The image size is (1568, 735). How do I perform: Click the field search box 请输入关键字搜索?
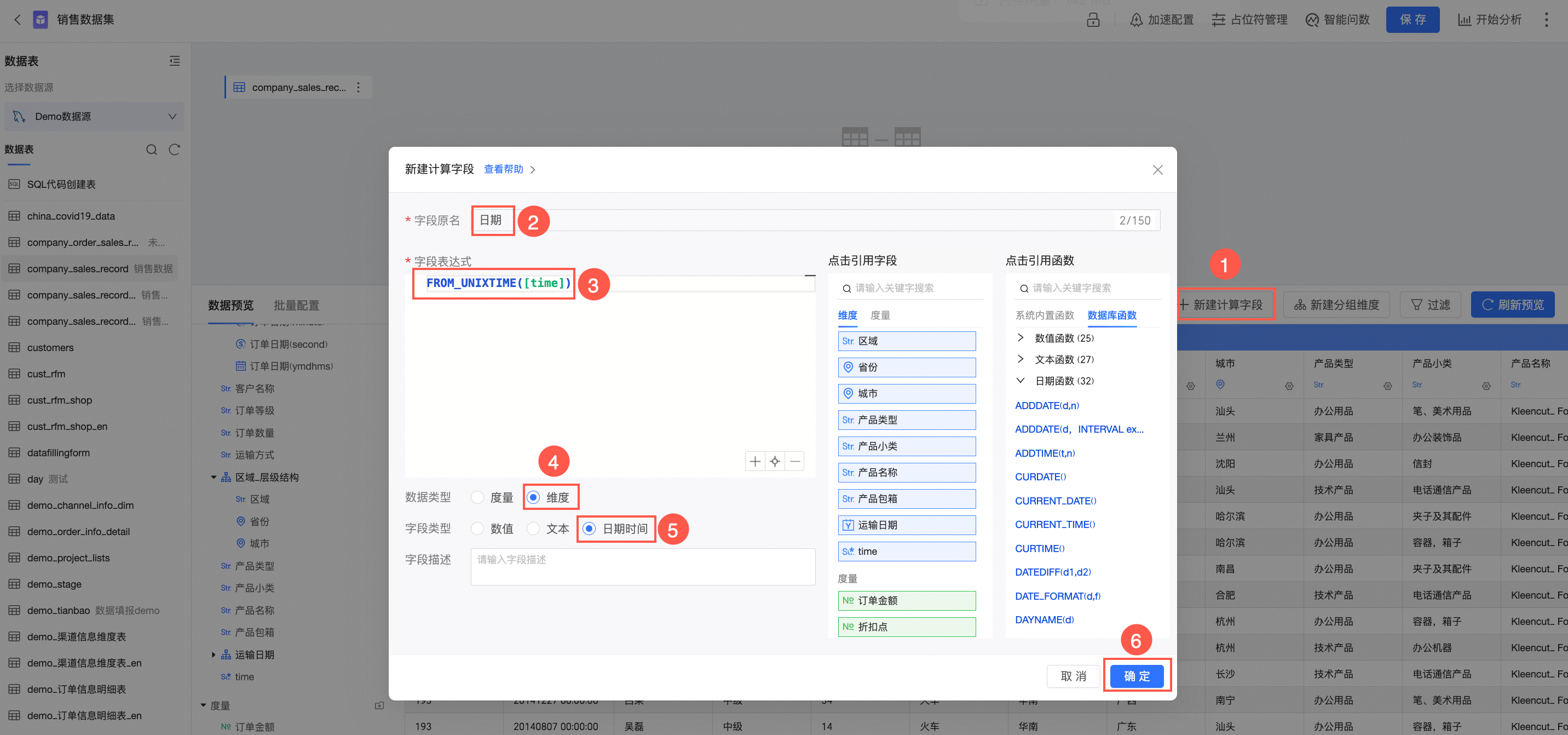[x=910, y=288]
